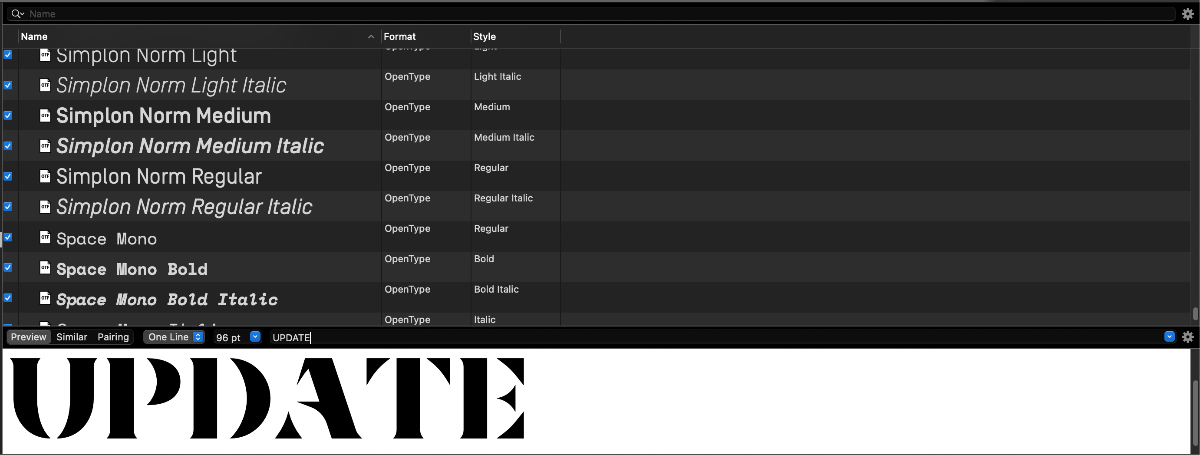Viewport: 1200px width, 455px height.
Task: Click the UPDATE preview text field
Action: [x=700, y=337]
